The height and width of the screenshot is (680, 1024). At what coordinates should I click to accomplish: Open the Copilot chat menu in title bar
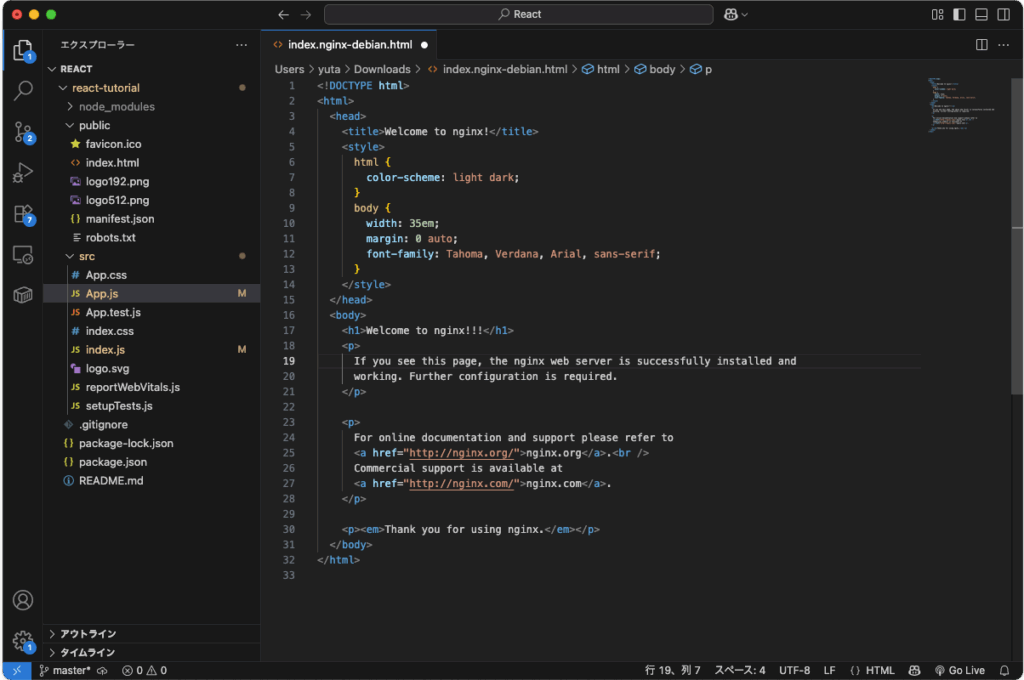[735, 14]
